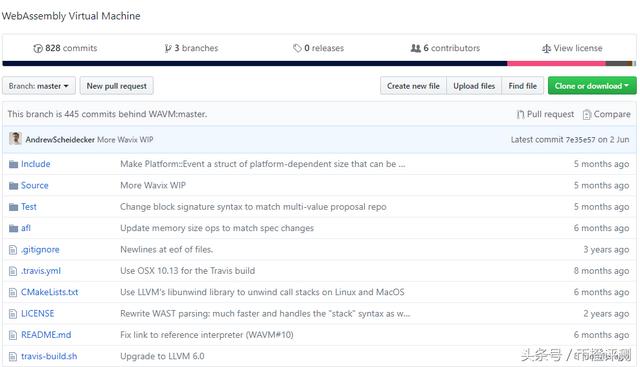Open commit 'Change block signature syntax' message

pos(253,207)
